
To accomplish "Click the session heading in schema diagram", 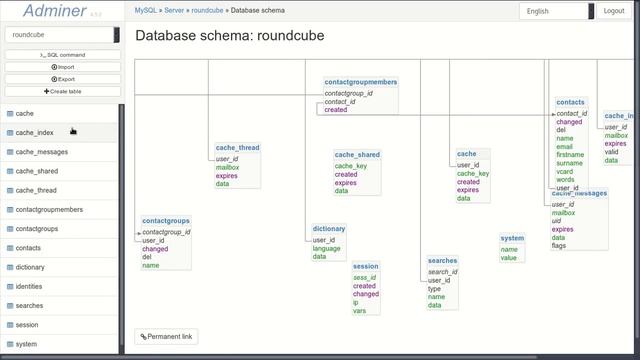I will (366, 266).
